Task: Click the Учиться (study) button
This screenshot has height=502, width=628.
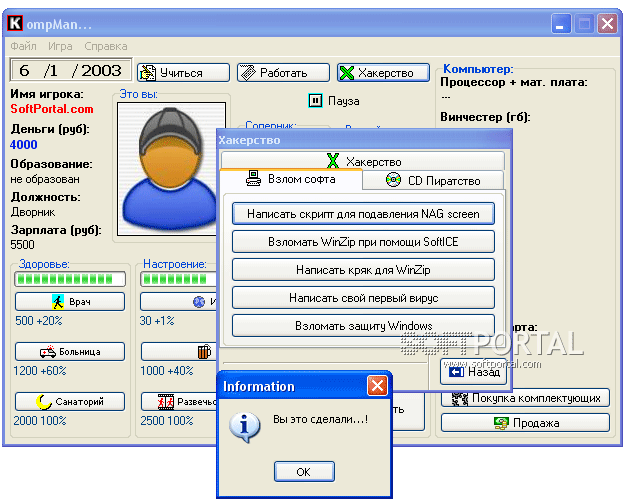Action: click(x=183, y=73)
